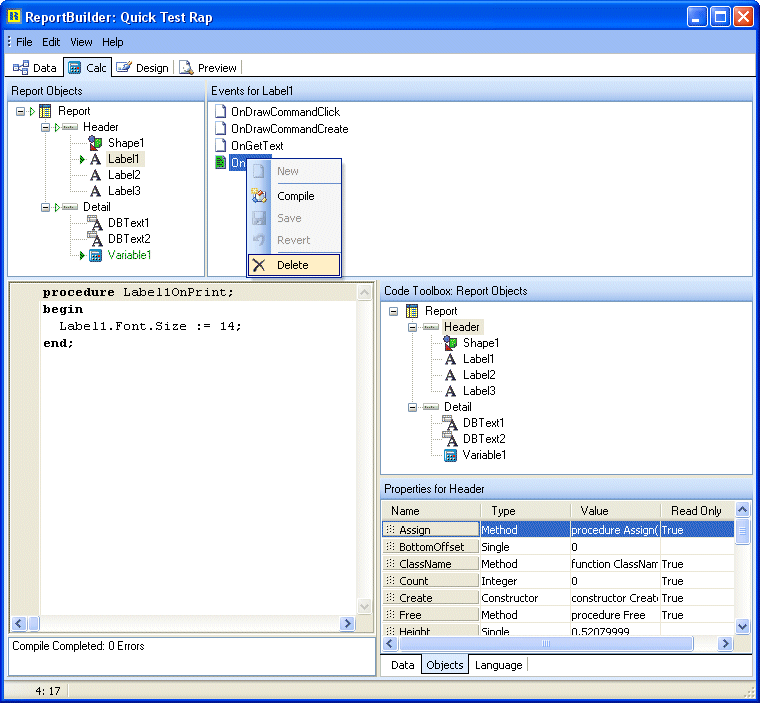The height and width of the screenshot is (703, 760).
Task: Collapse the Header node in Code Toolbox
Action: (x=412, y=327)
